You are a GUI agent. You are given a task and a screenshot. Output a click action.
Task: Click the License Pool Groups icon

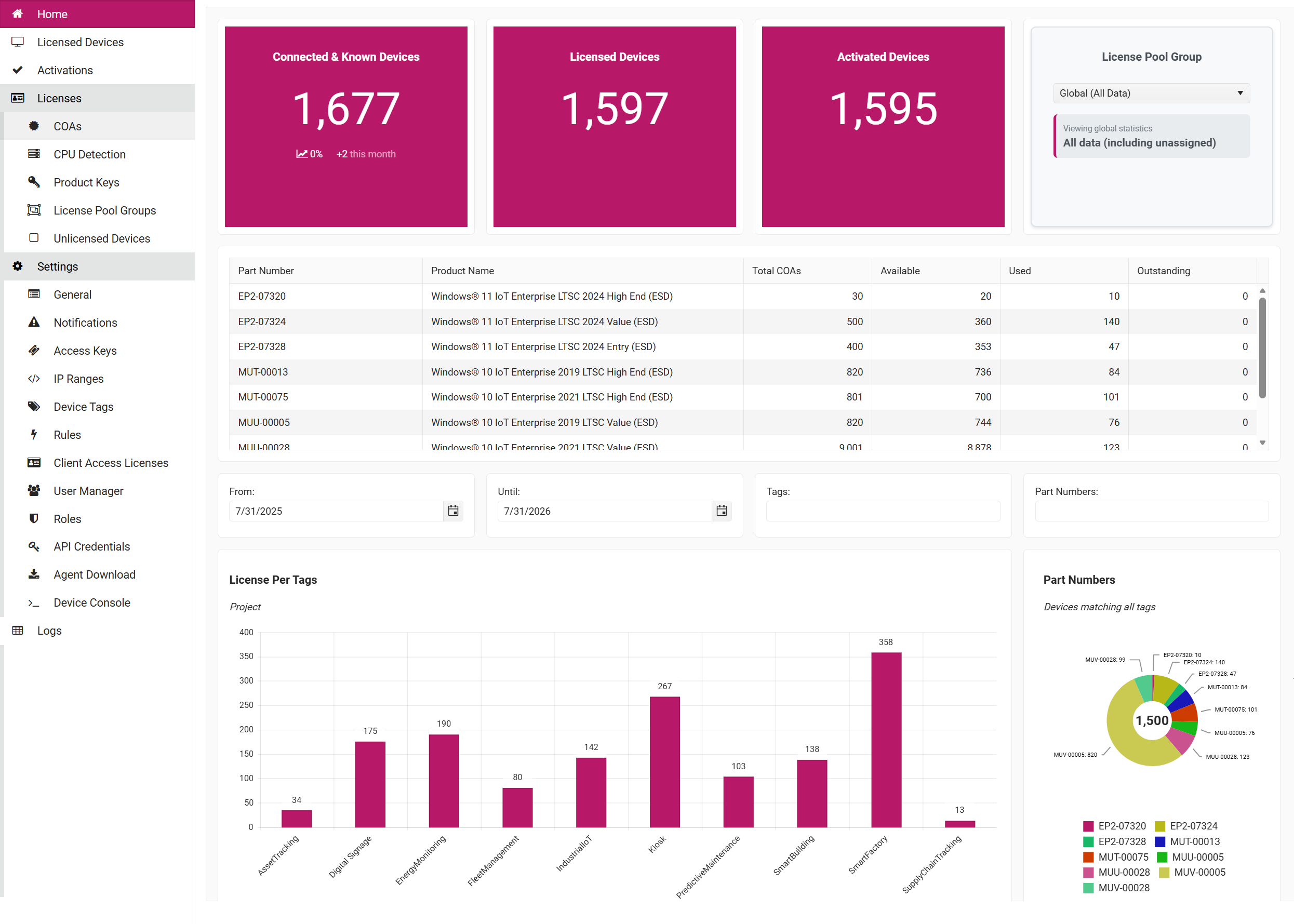[x=34, y=210]
